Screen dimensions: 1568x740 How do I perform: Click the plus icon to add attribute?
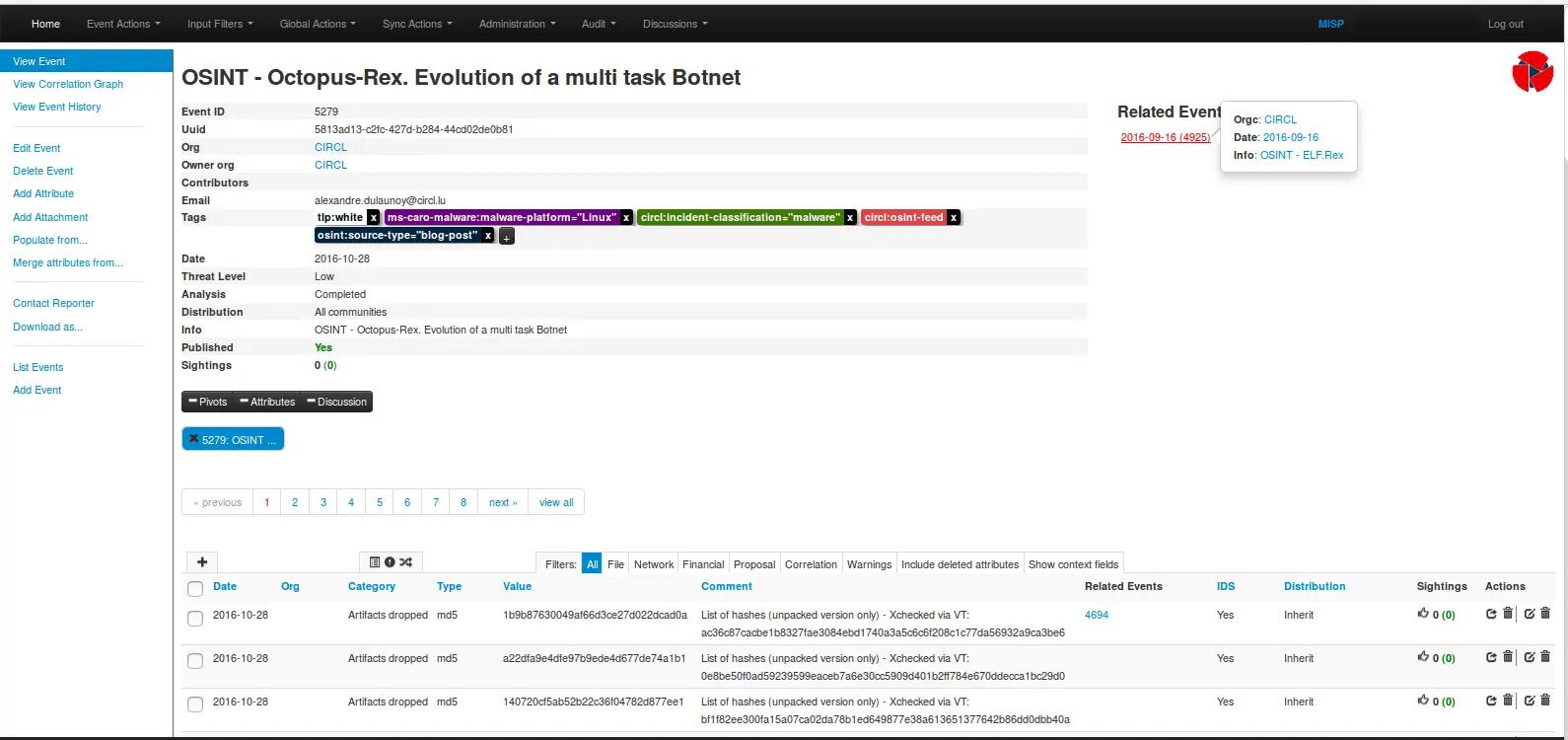(202, 561)
